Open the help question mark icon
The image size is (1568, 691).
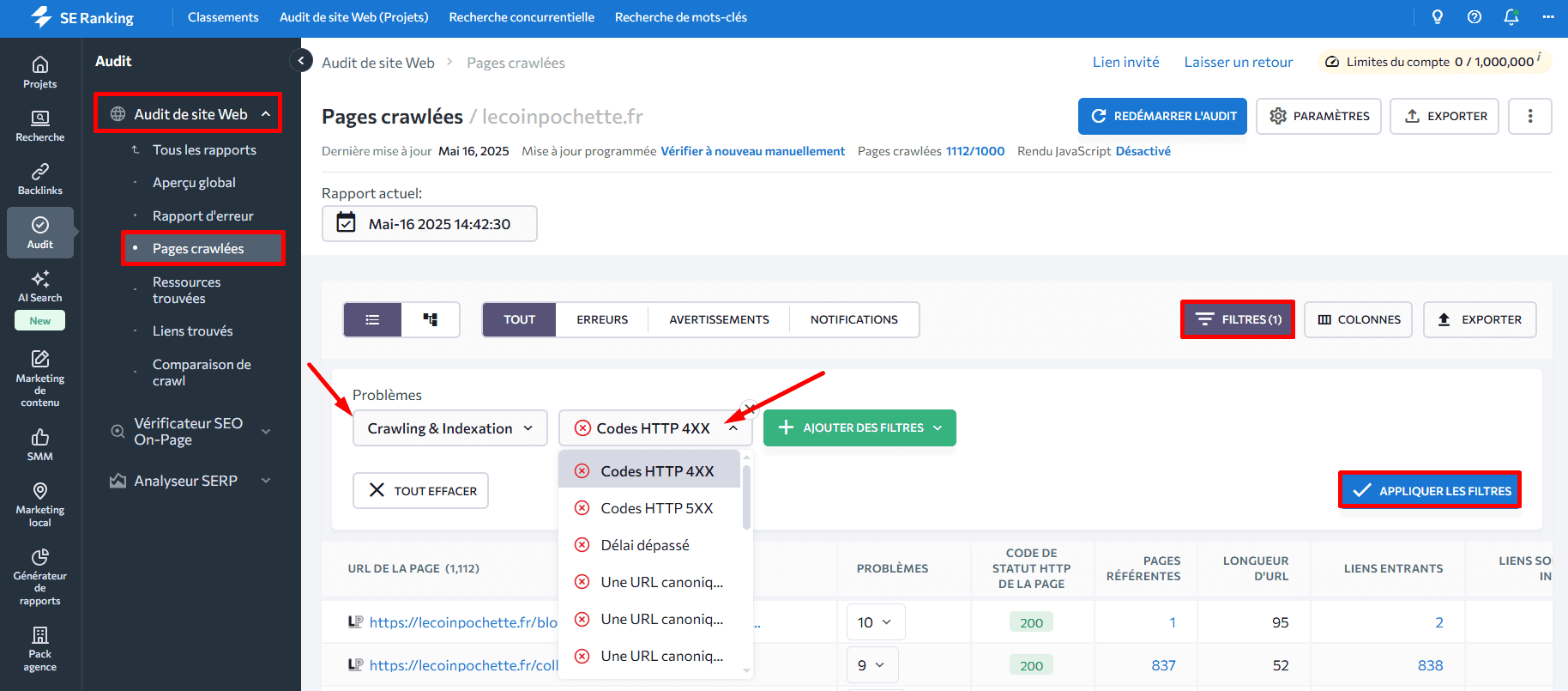point(1475,17)
